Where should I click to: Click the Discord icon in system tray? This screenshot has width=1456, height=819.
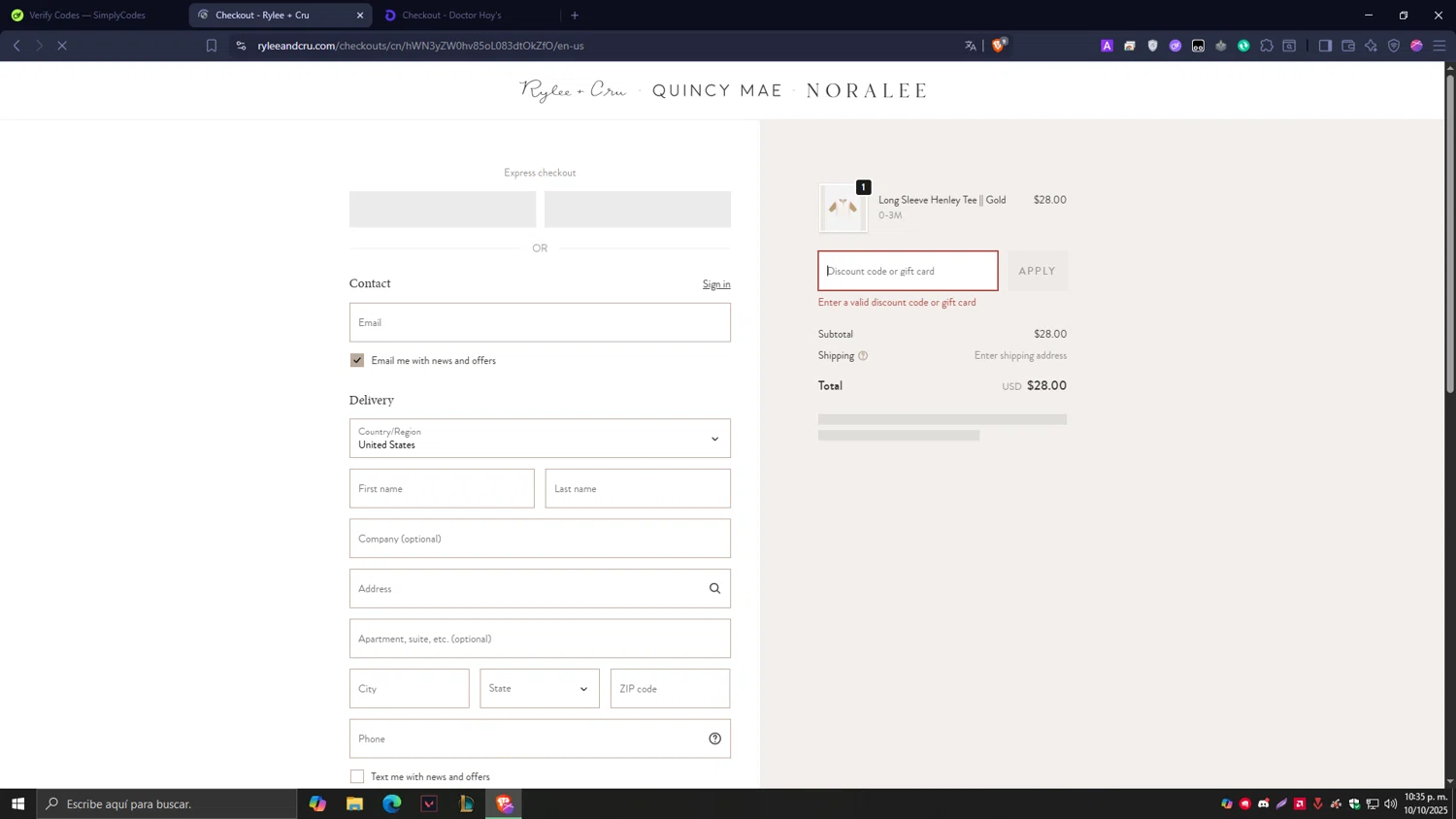coord(1264,803)
